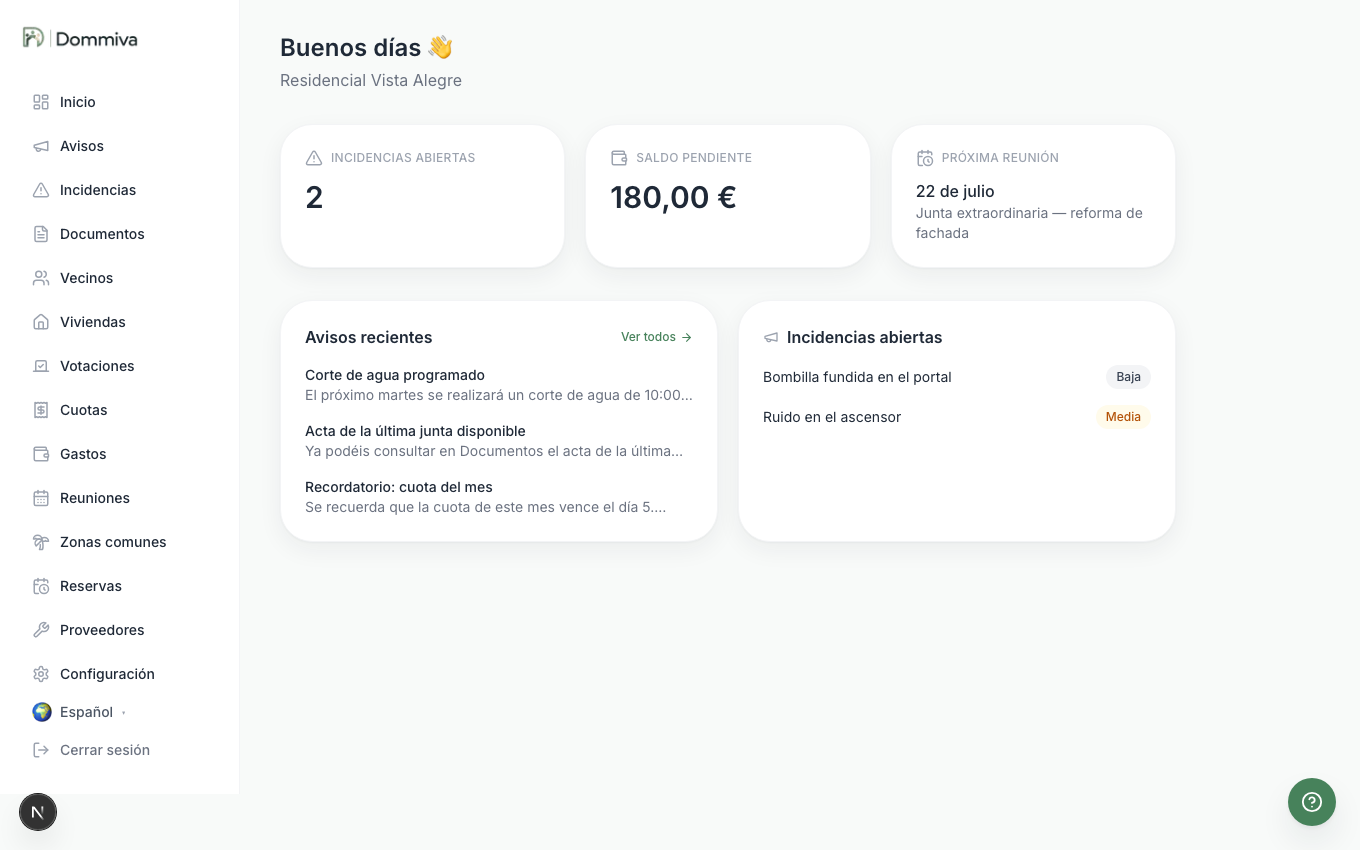This screenshot has height=850, width=1360.
Task: Click the open incidents count 2
Action: pos(314,197)
